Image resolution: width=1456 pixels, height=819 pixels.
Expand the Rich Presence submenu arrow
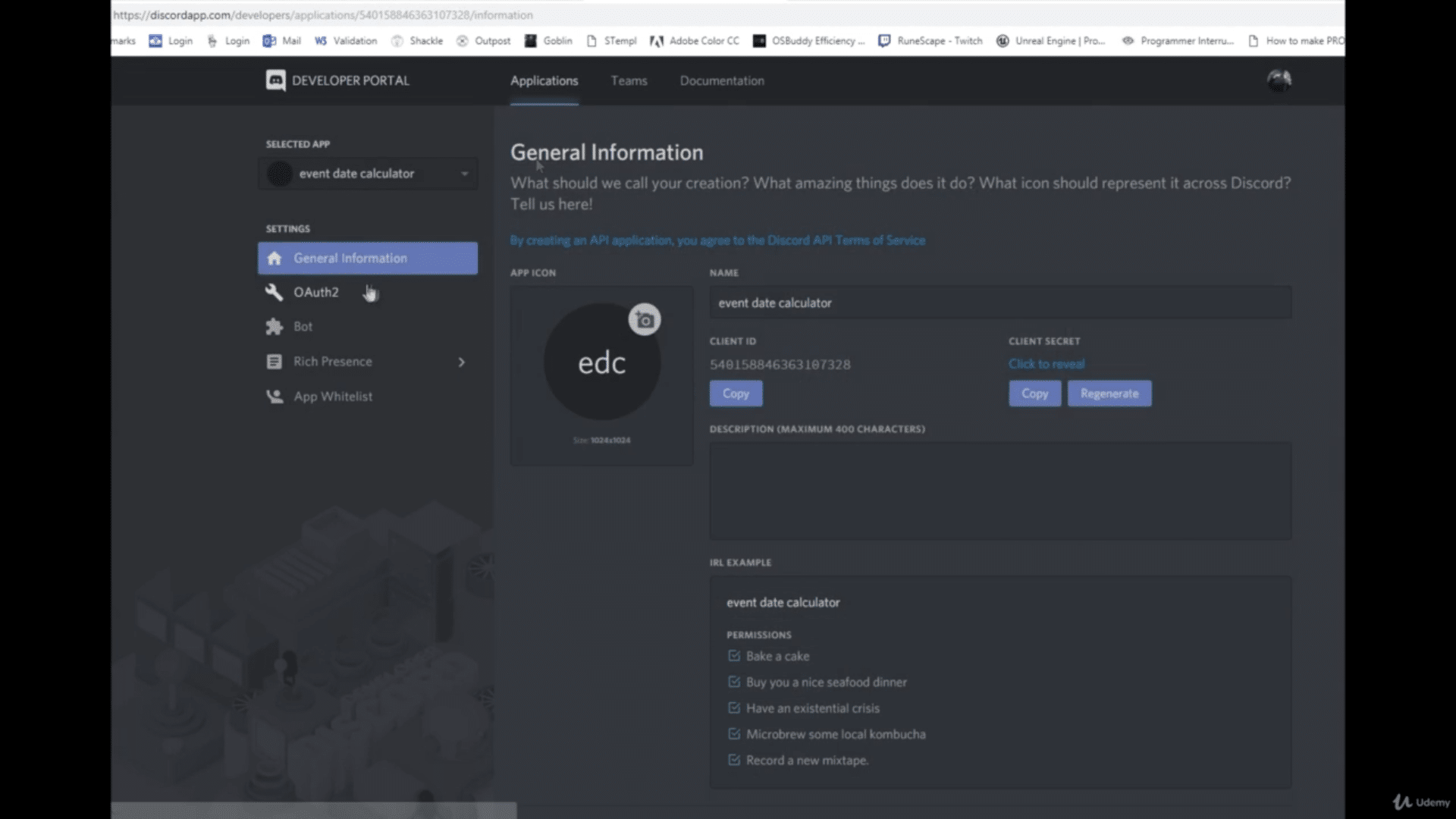pos(461,361)
